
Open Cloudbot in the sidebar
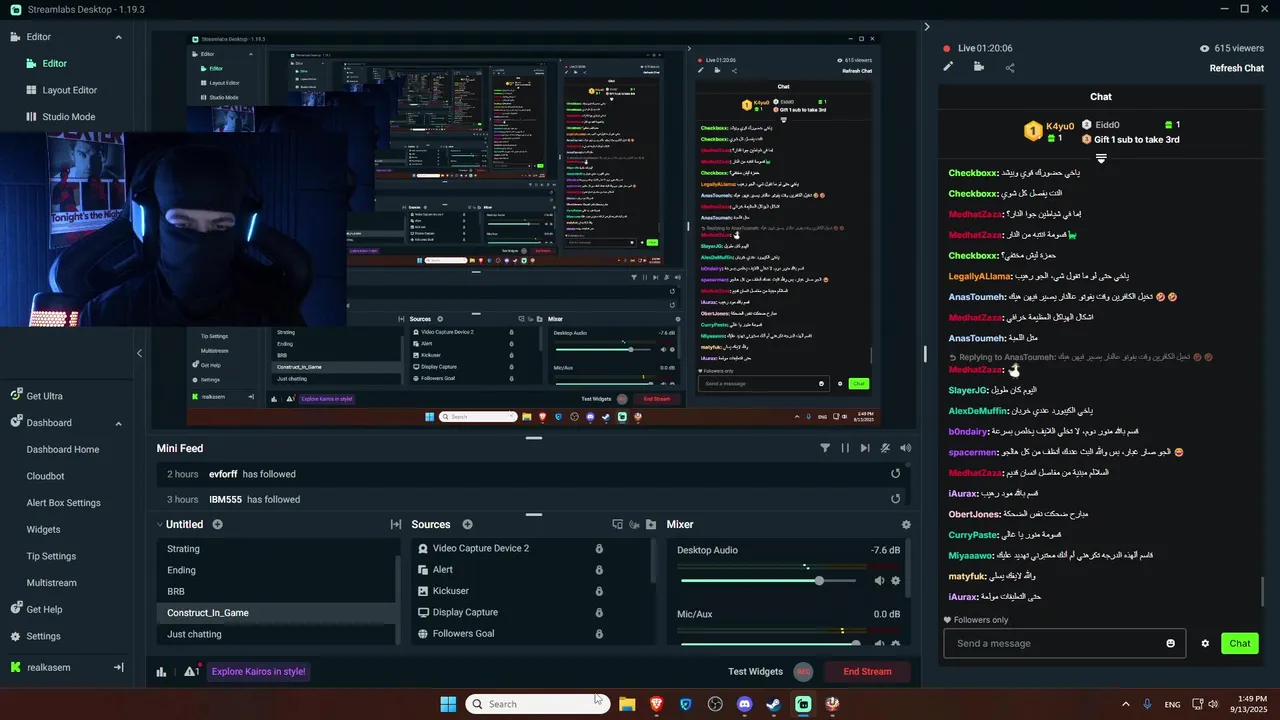(45, 476)
